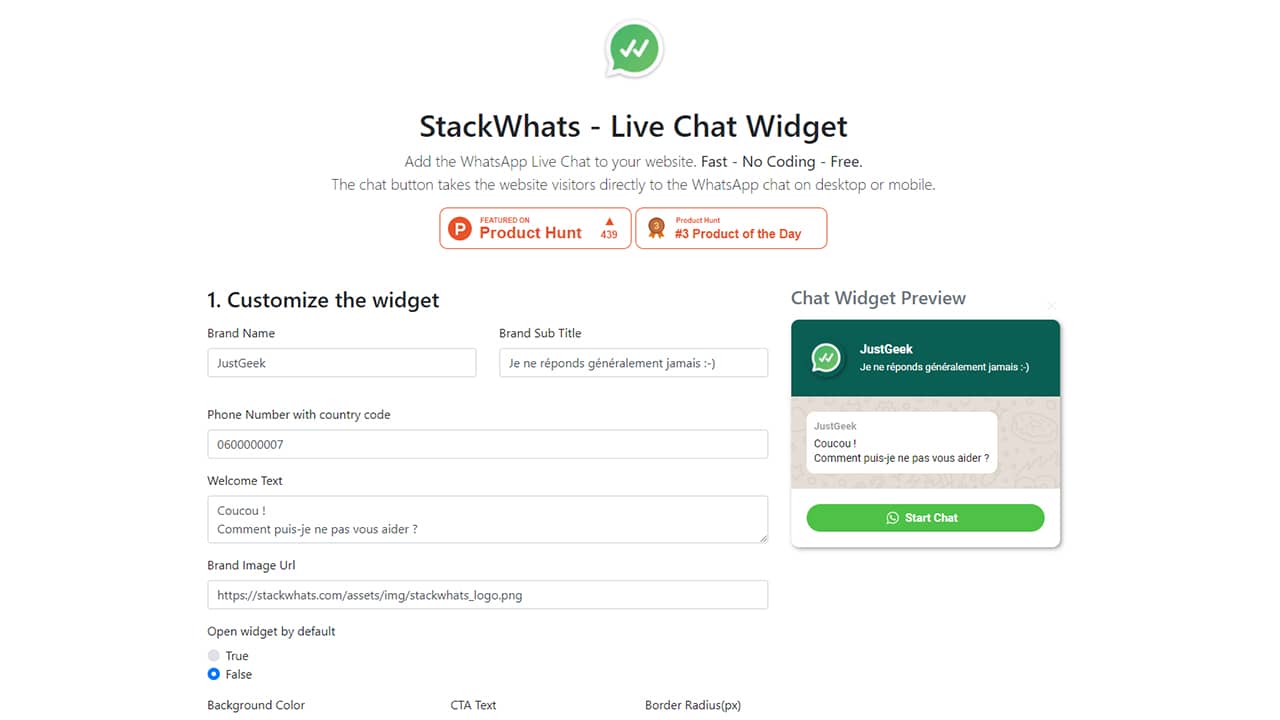Viewport: 1280px width, 720px height.
Task: Select the False radio for open widget by default
Action: pyautogui.click(x=214, y=674)
